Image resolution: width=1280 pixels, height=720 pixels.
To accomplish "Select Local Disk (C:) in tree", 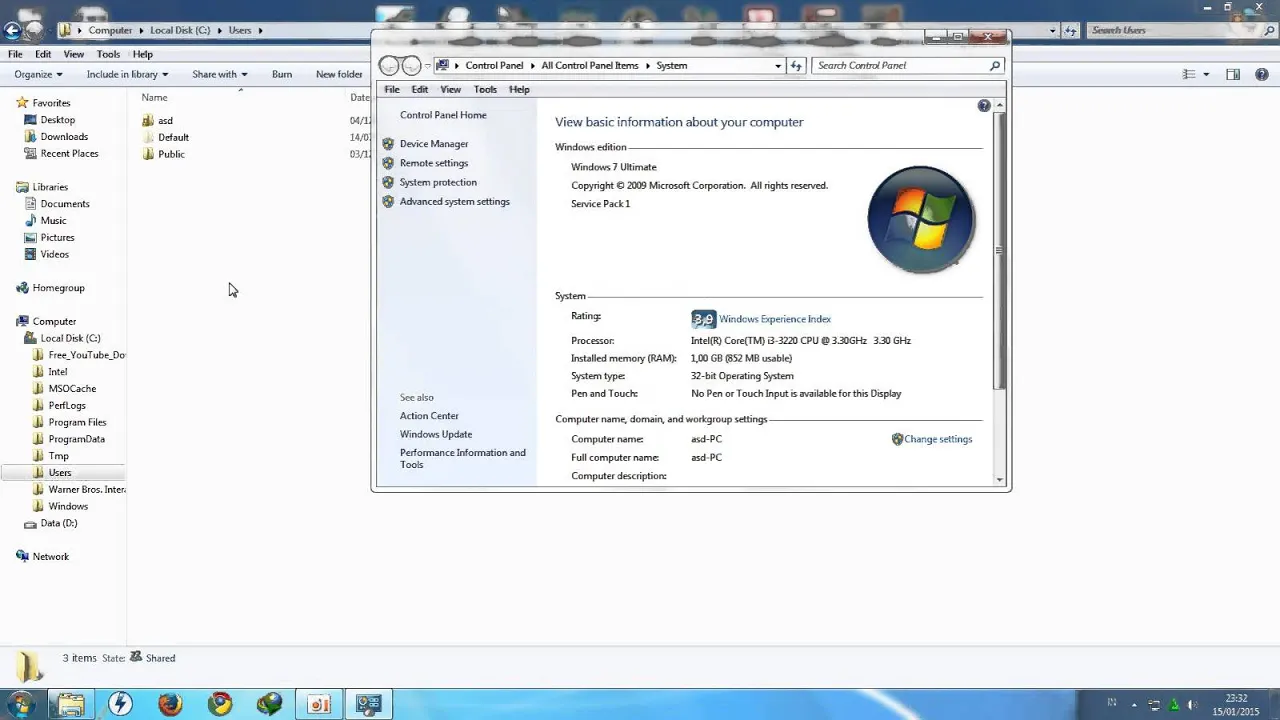I will point(70,338).
